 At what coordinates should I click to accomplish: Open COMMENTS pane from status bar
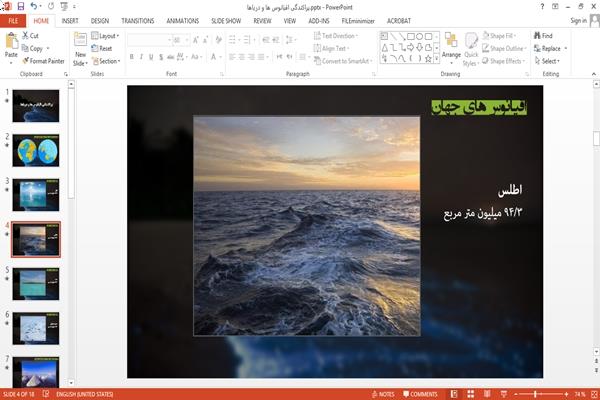pos(420,394)
